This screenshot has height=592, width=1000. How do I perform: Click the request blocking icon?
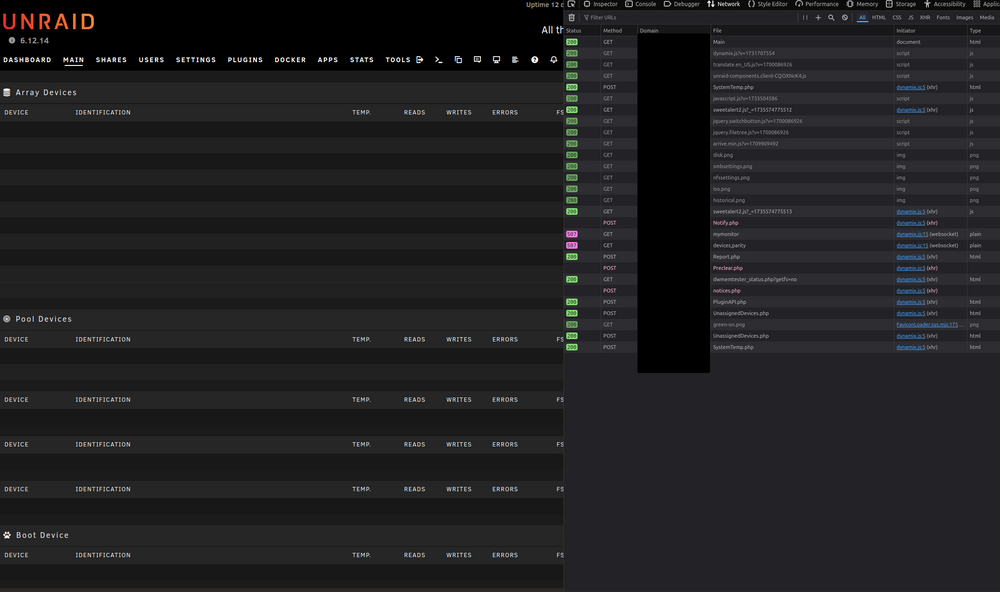(x=844, y=18)
